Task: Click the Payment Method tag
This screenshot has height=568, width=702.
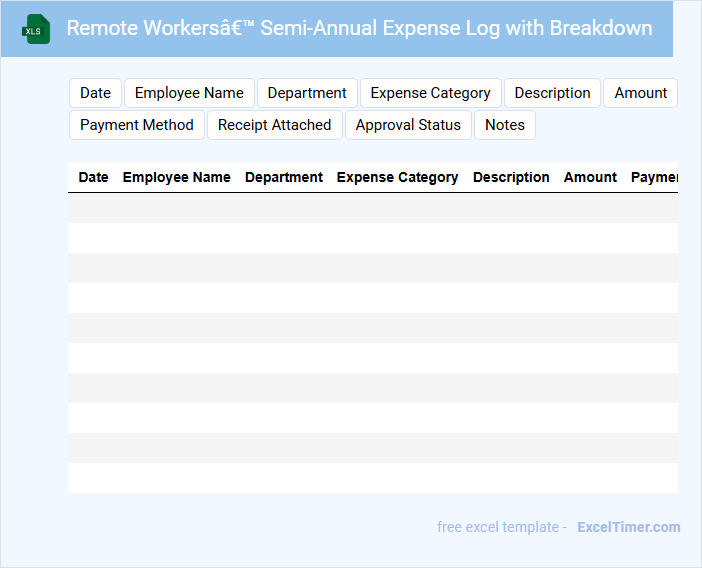Action: tap(137, 125)
